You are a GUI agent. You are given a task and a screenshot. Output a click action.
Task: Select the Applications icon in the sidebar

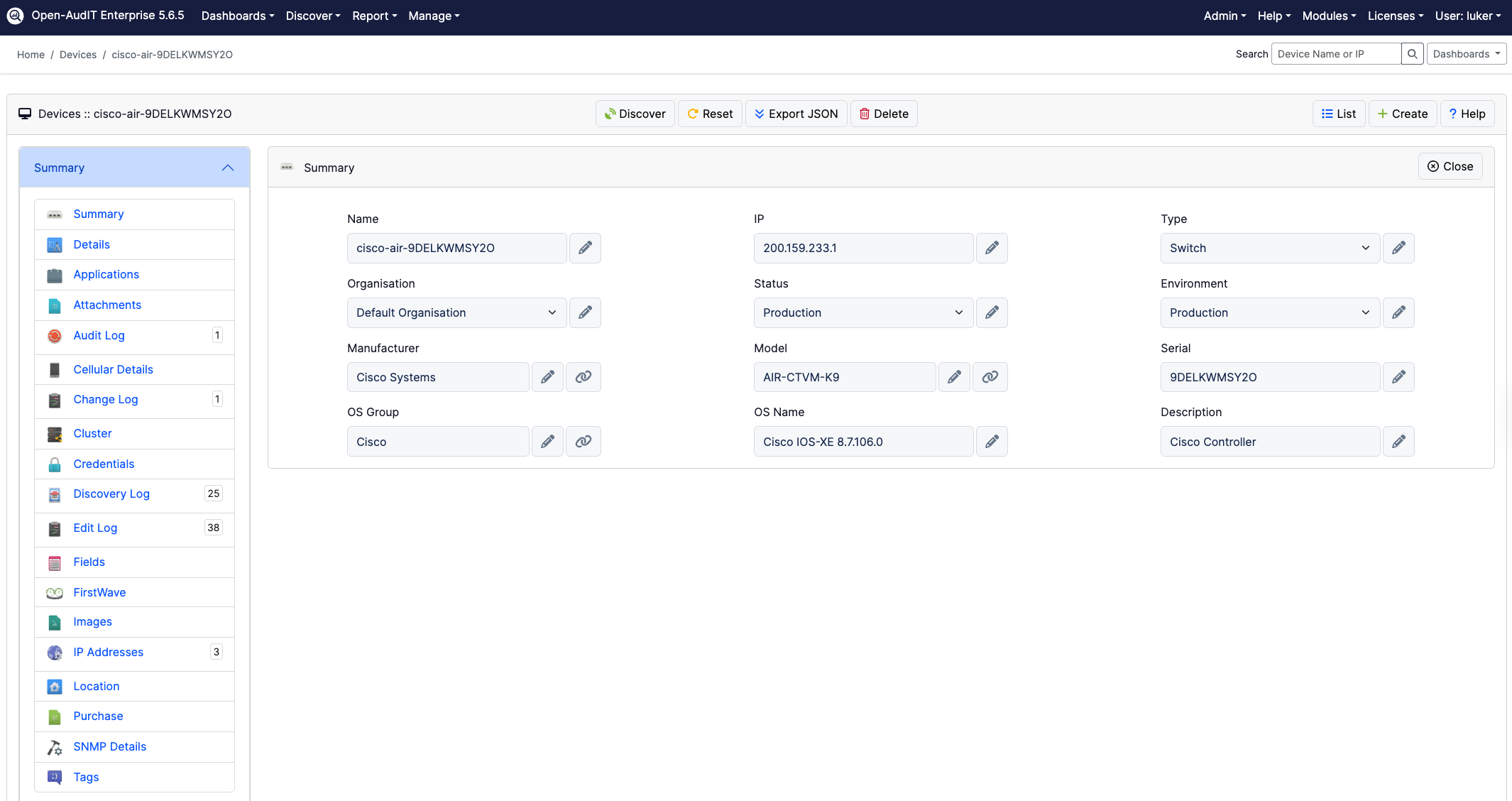tap(54, 275)
